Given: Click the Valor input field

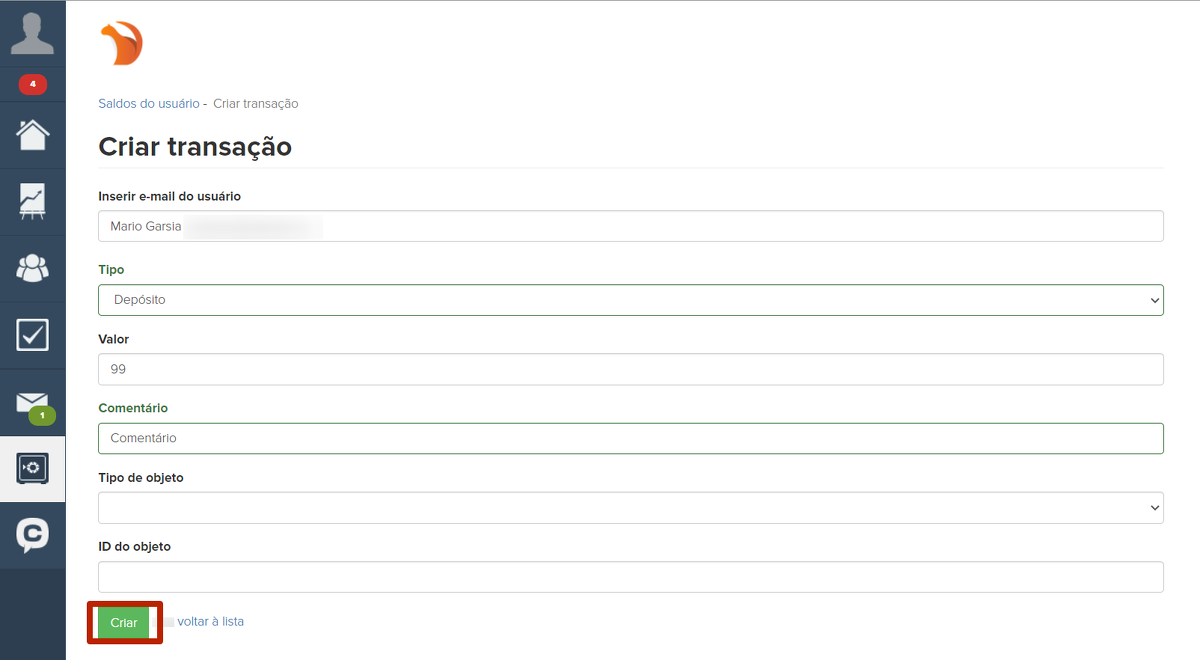Looking at the screenshot, I should [x=630, y=369].
